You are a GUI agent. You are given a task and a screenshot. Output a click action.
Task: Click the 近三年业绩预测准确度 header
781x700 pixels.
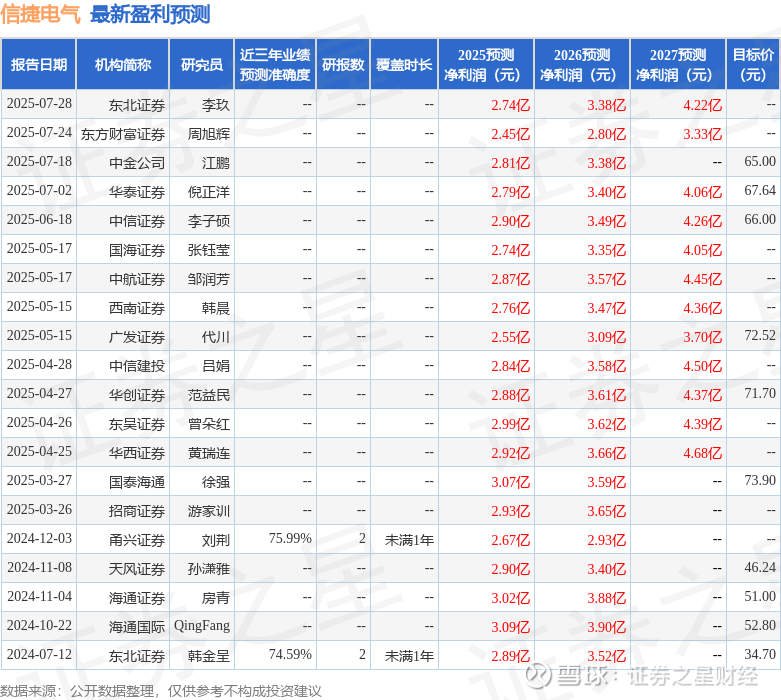(x=275, y=65)
